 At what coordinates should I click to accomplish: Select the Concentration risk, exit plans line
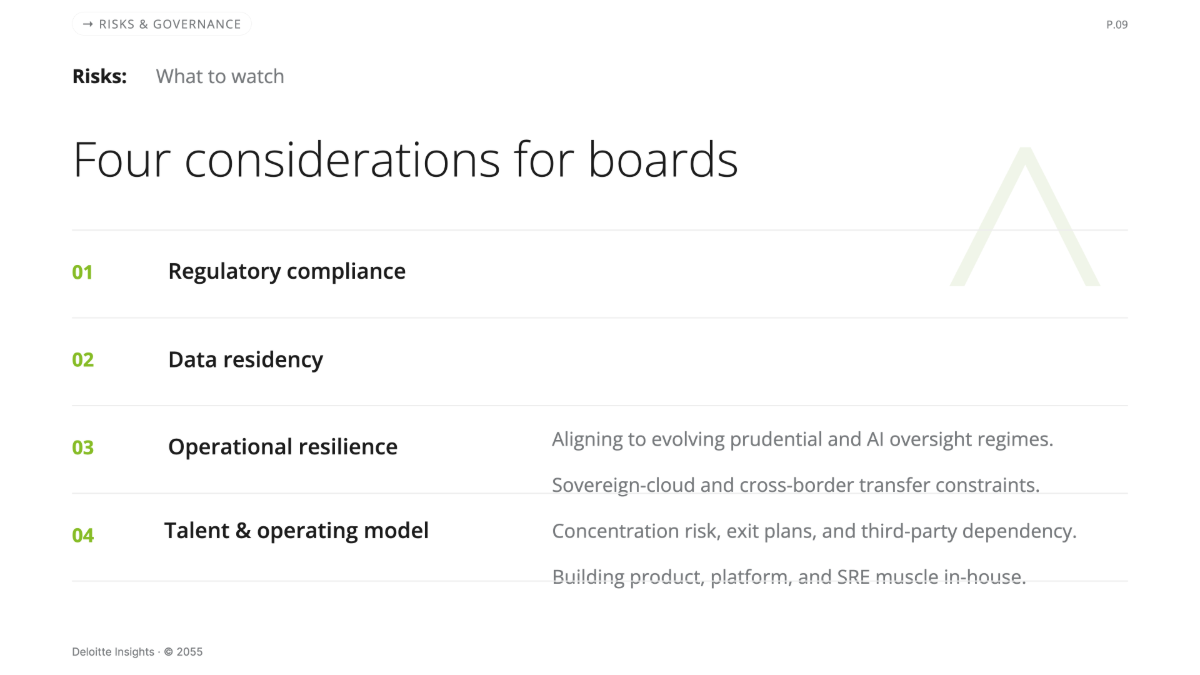click(814, 531)
